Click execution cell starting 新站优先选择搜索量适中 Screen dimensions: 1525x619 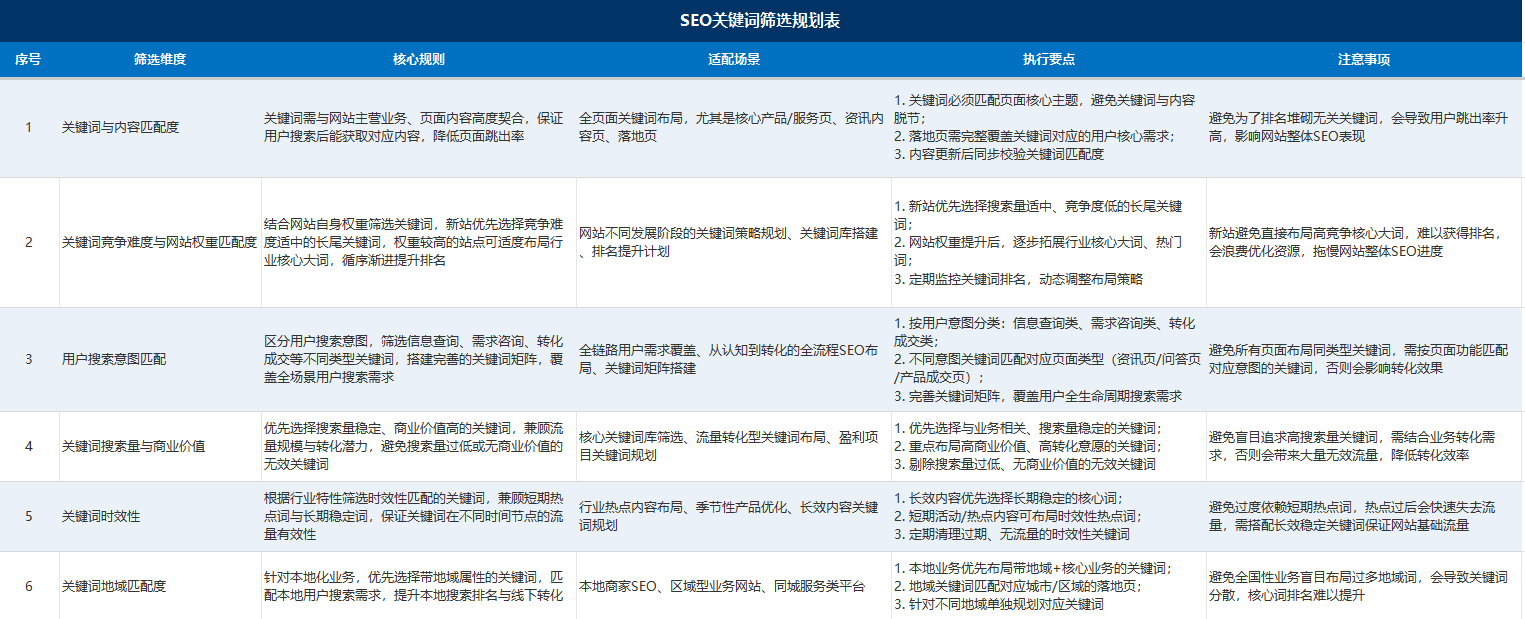click(x=1049, y=242)
